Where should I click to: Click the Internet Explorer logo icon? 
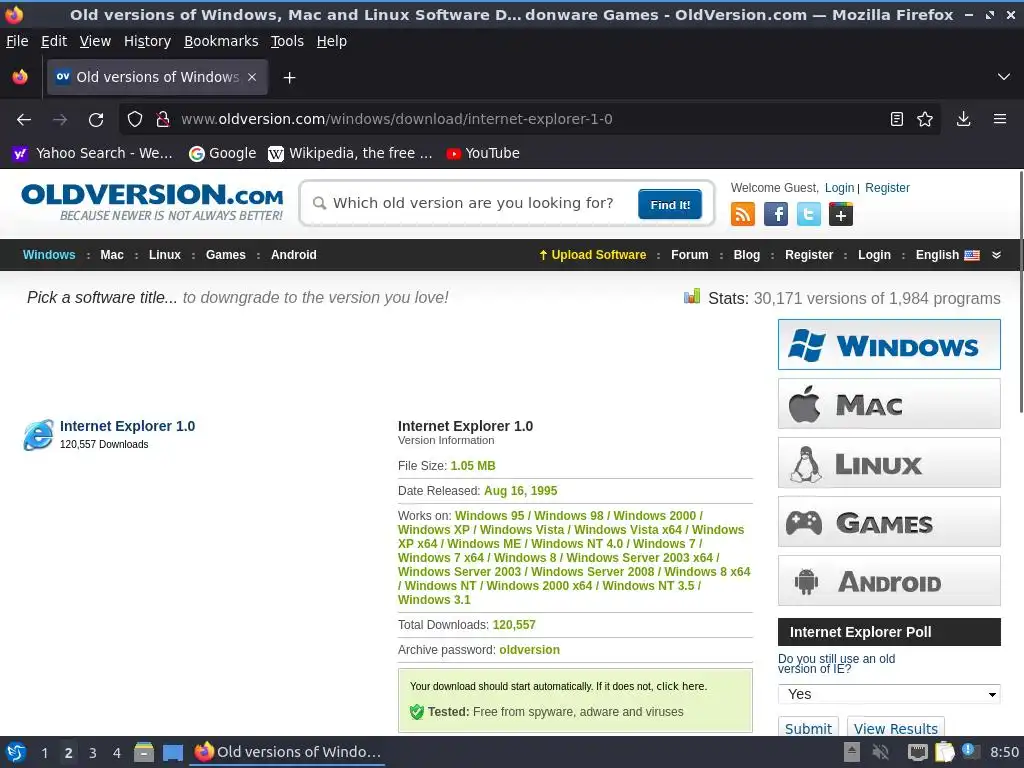tap(39, 435)
